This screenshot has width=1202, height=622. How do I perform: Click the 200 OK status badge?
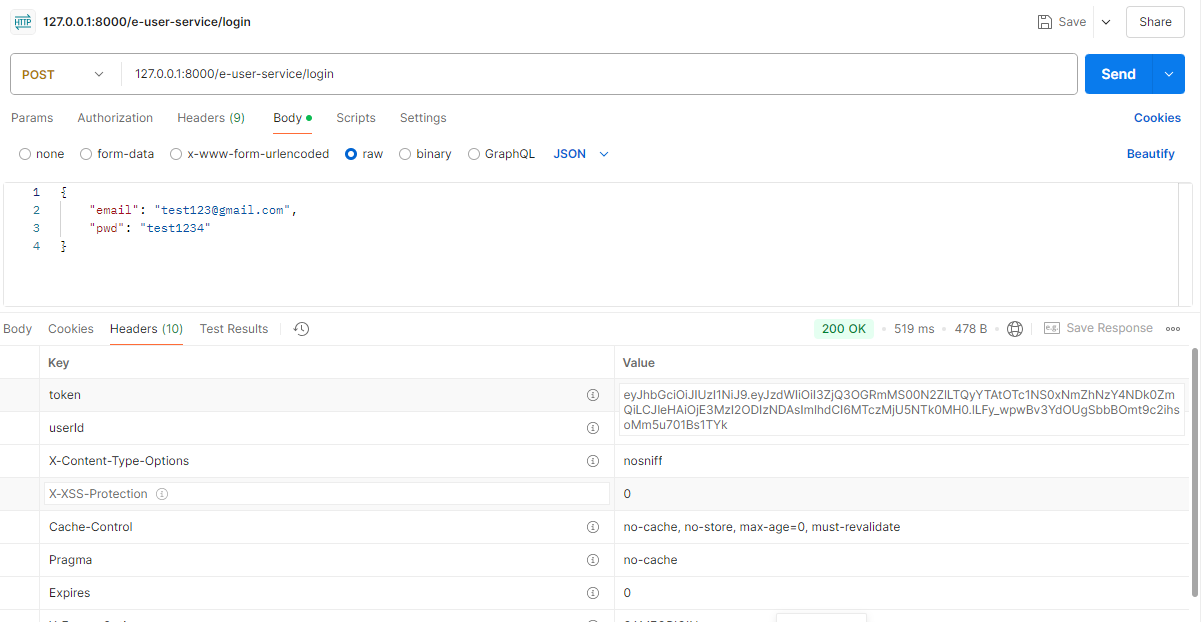(844, 329)
